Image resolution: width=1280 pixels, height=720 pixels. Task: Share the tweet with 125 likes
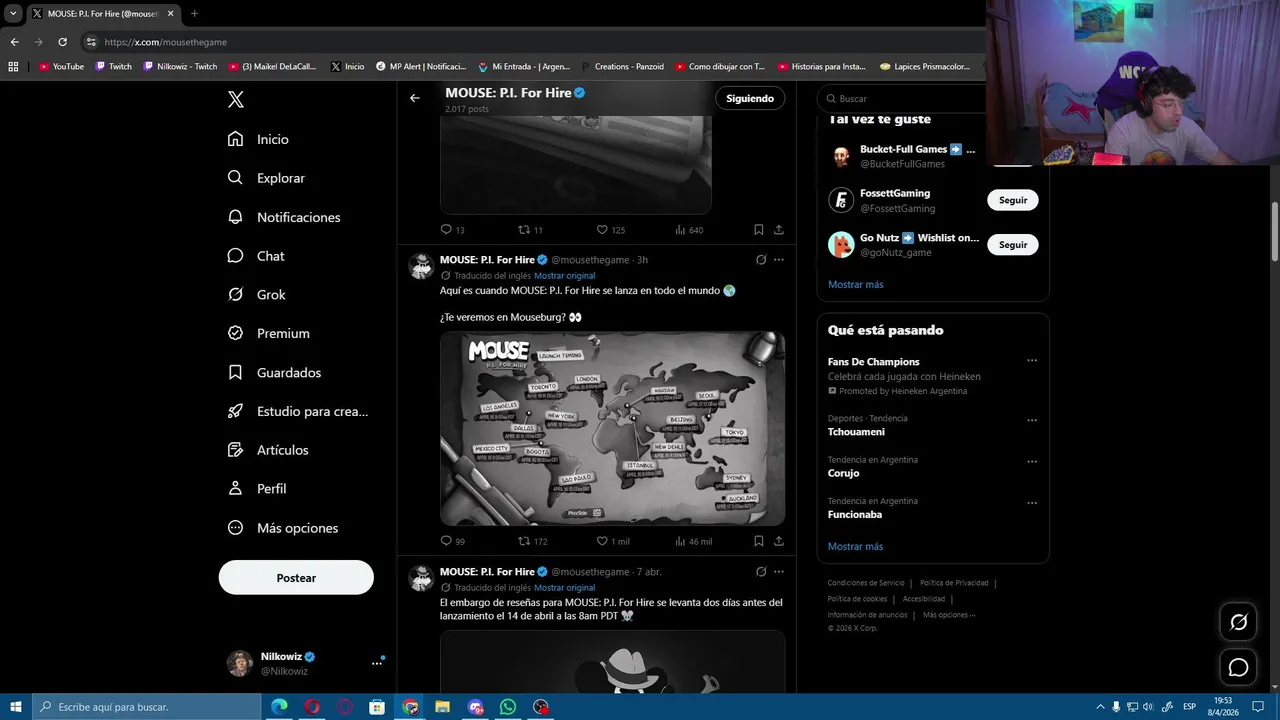[778, 229]
